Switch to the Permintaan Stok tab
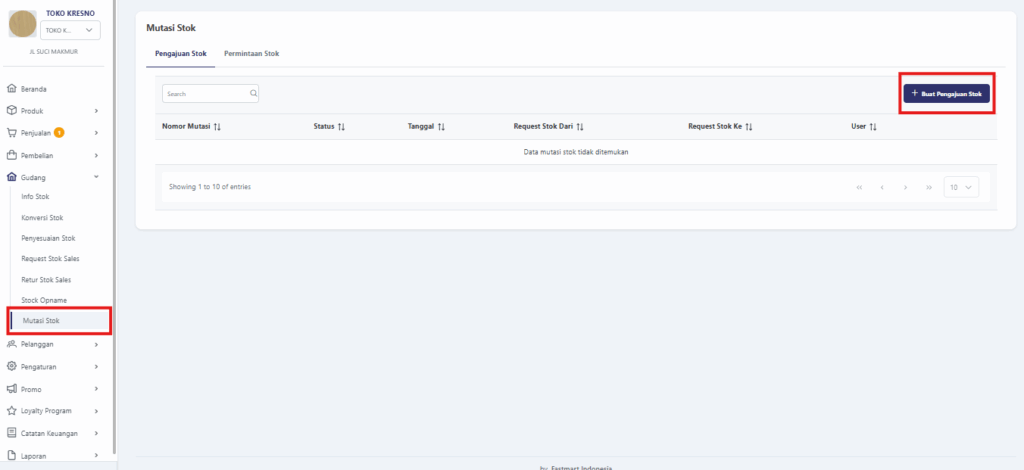1024x470 pixels. [x=251, y=53]
